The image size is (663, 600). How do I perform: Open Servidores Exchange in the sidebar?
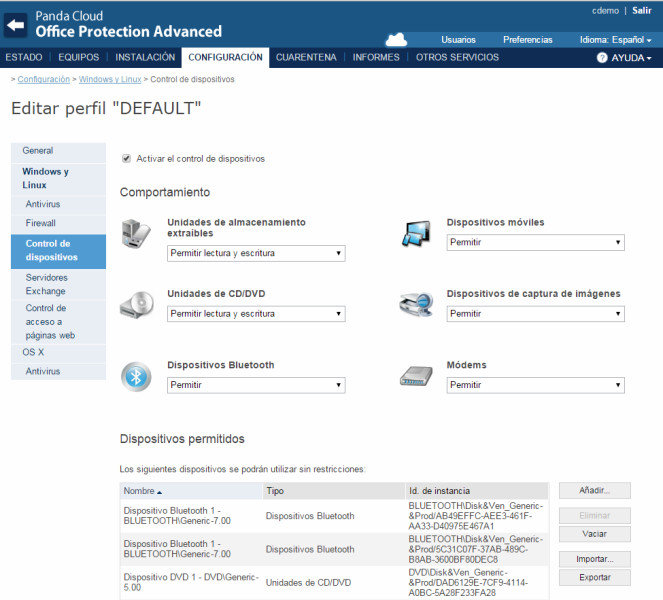coord(58,285)
